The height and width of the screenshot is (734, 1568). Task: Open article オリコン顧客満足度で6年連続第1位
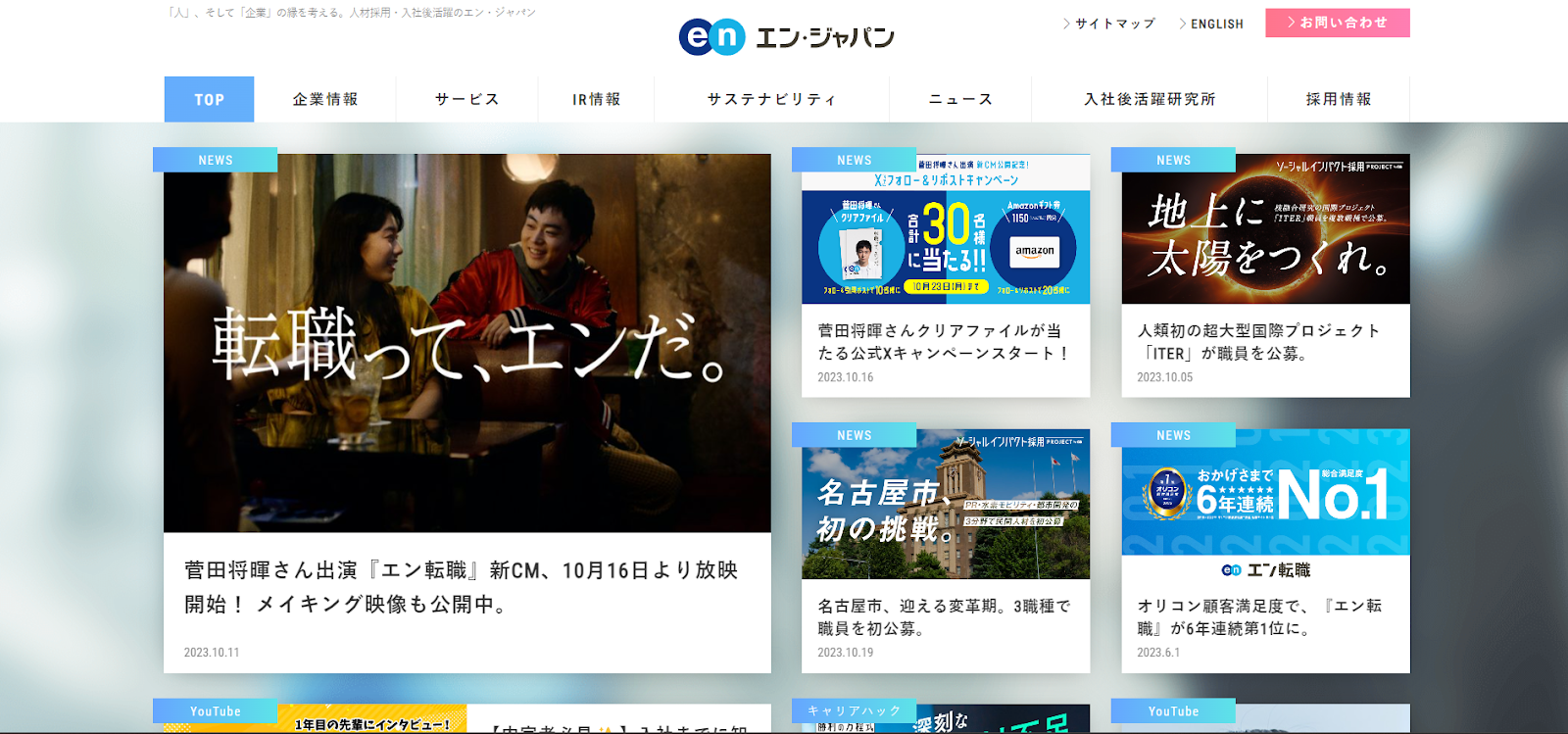(x=1259, y=617)
